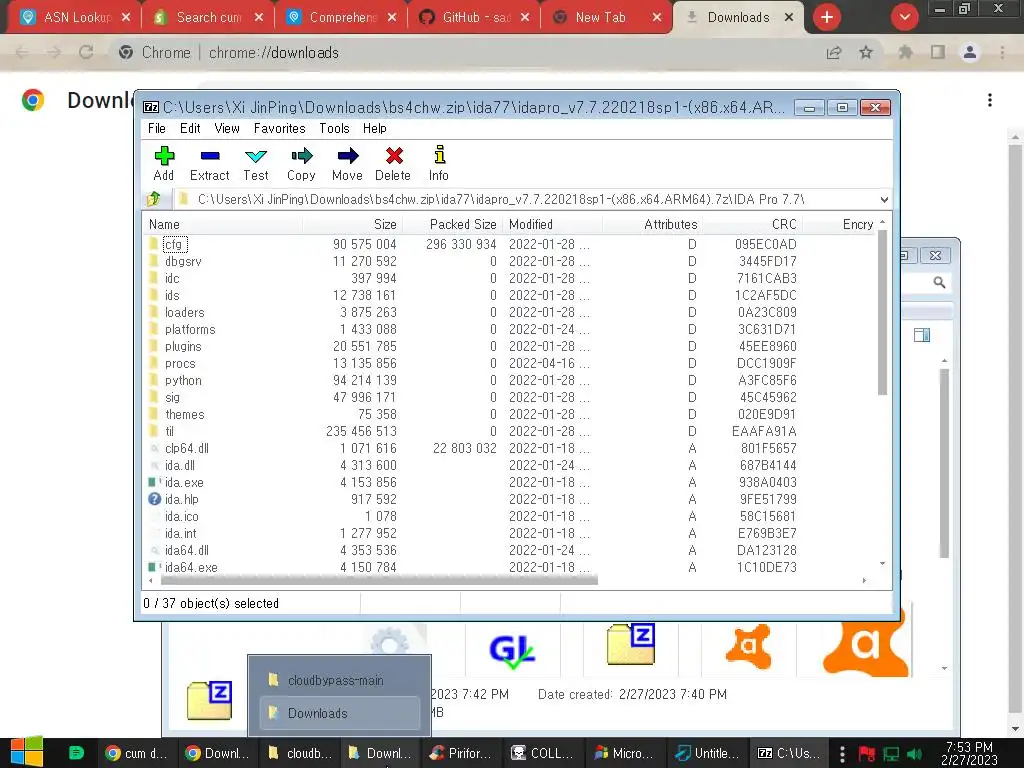Click the Test archive icon
Viewport: 1024px width, 768px height.
[x=255, y=163]
